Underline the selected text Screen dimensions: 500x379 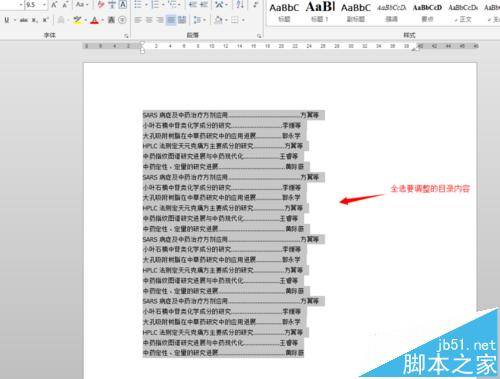click(x=7, y=20)
